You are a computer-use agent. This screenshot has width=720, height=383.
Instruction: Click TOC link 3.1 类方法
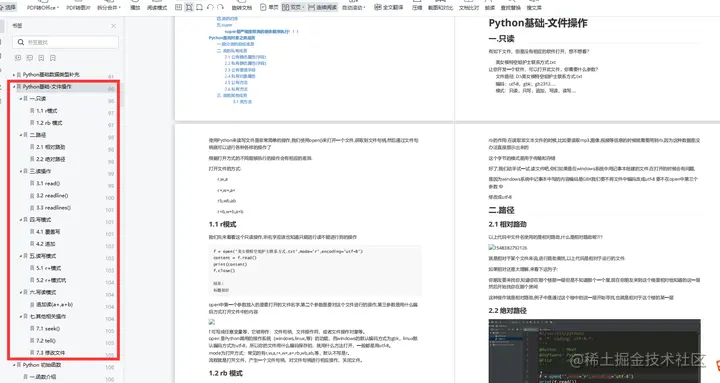point(242,101)
